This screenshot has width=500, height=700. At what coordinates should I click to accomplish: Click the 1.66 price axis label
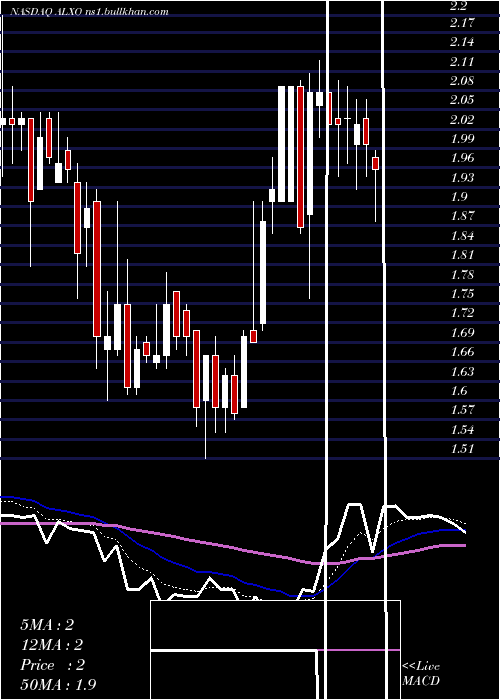tap(462, 352)
